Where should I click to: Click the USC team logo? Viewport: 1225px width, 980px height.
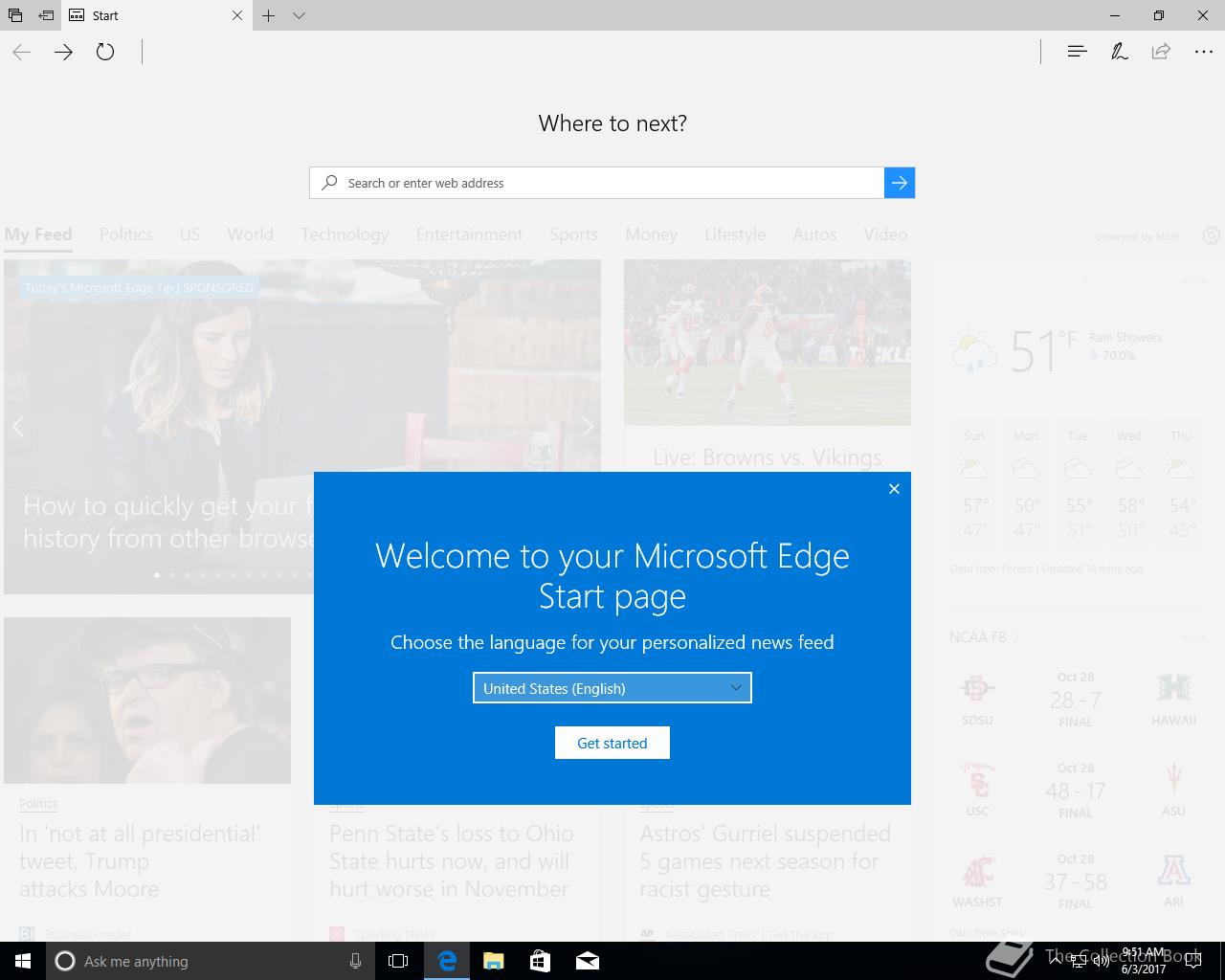point(978,780)
